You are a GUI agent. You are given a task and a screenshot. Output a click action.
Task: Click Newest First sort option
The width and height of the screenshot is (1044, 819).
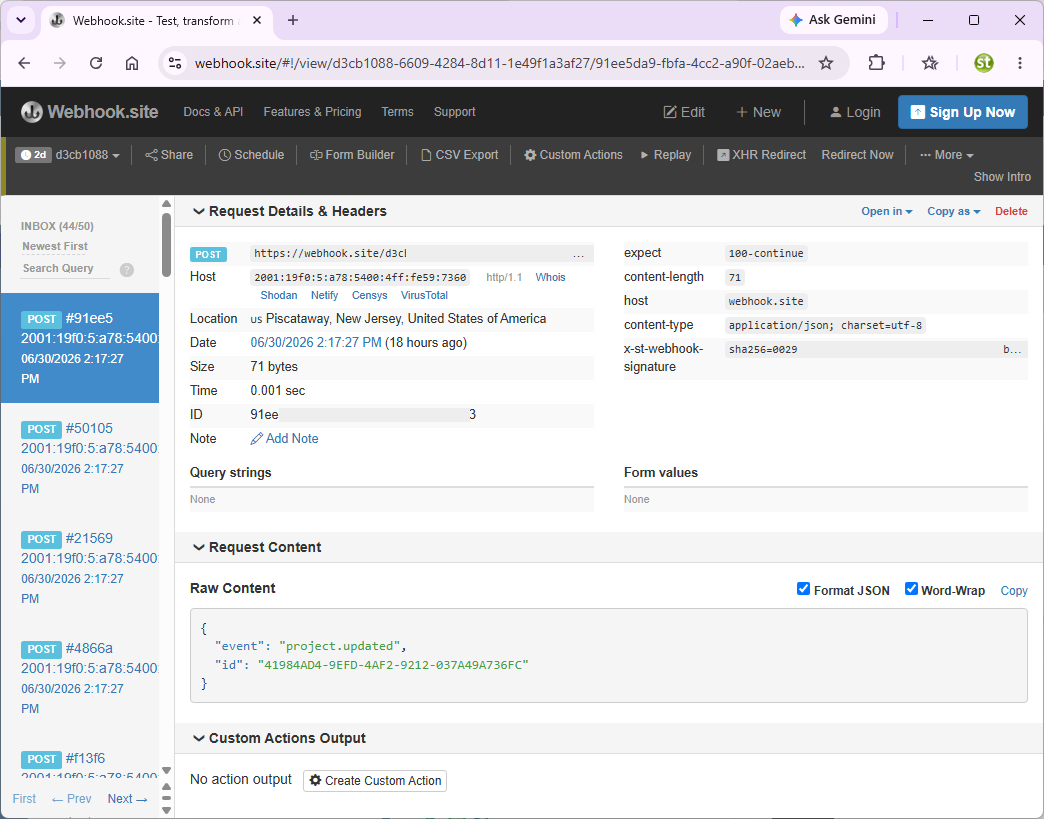click(55, 246)
